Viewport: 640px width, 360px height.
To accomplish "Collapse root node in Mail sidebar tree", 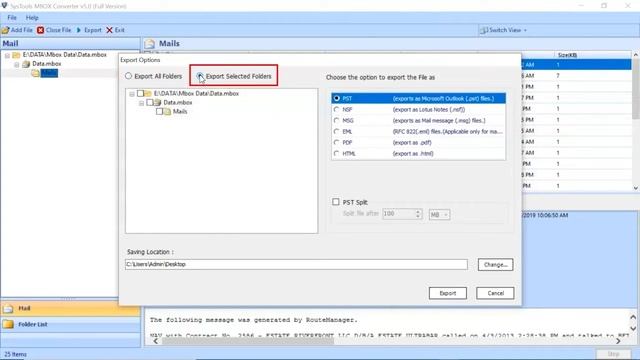I will click(7, 55).
